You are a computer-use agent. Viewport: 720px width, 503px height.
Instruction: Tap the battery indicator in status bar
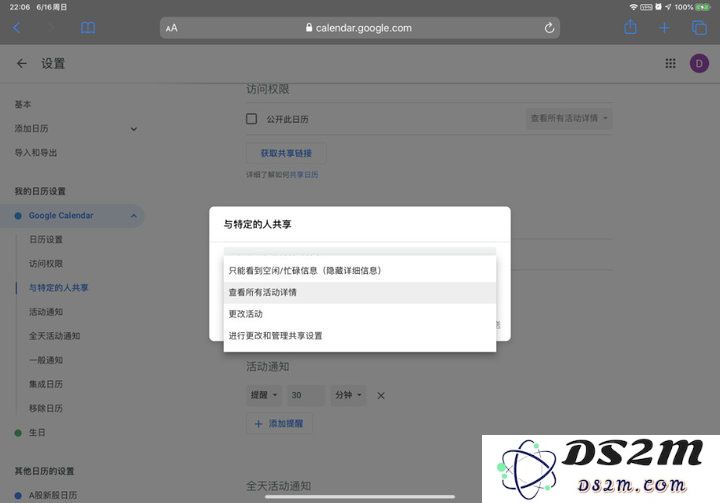click(703, 7)
